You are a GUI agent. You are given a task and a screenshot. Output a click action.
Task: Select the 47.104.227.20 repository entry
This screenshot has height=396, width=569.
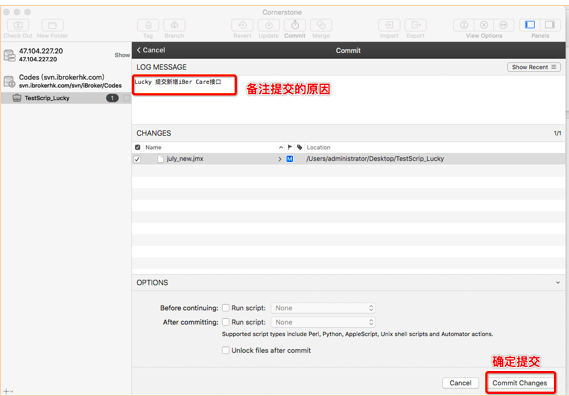pos(66,55)
